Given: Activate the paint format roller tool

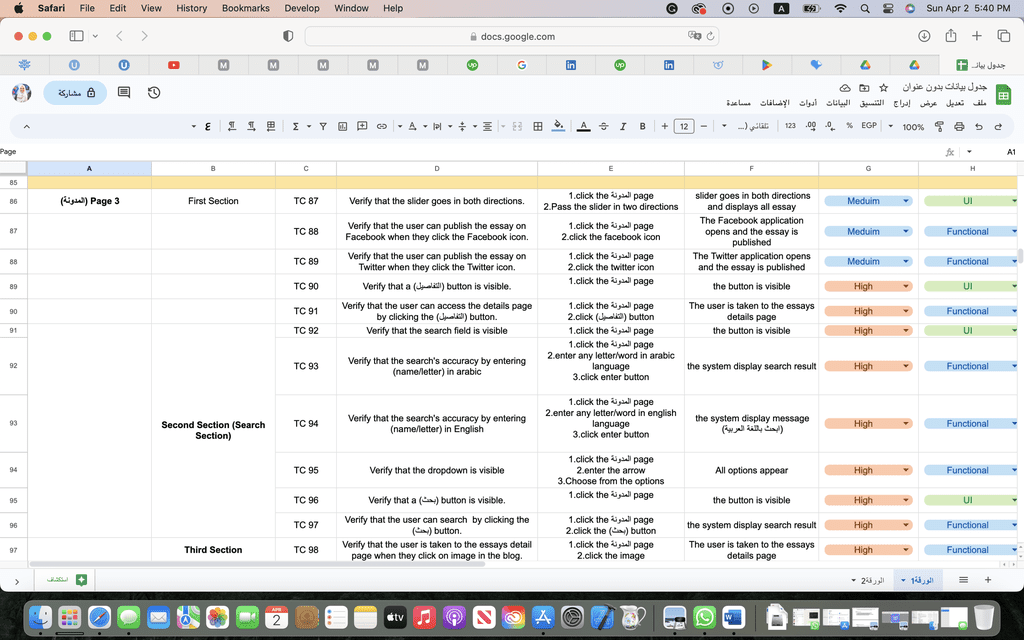Looking at the screenshot, I should point(939,126).
